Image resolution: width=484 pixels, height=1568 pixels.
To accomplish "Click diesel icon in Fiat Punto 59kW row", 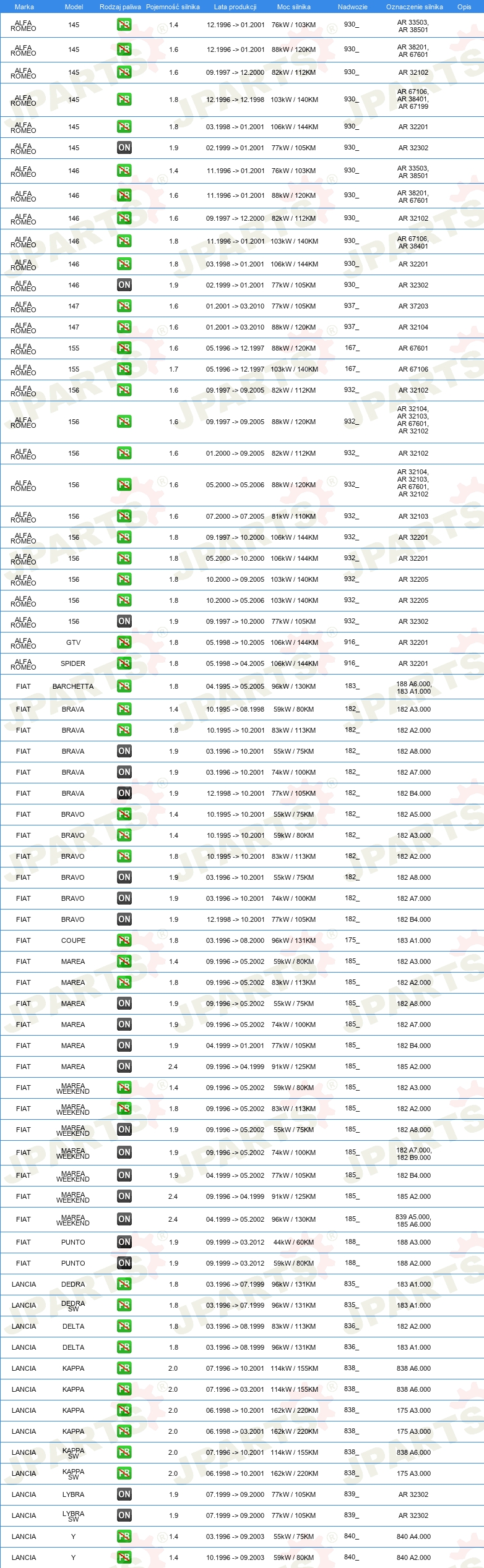I will point(124,1263).
